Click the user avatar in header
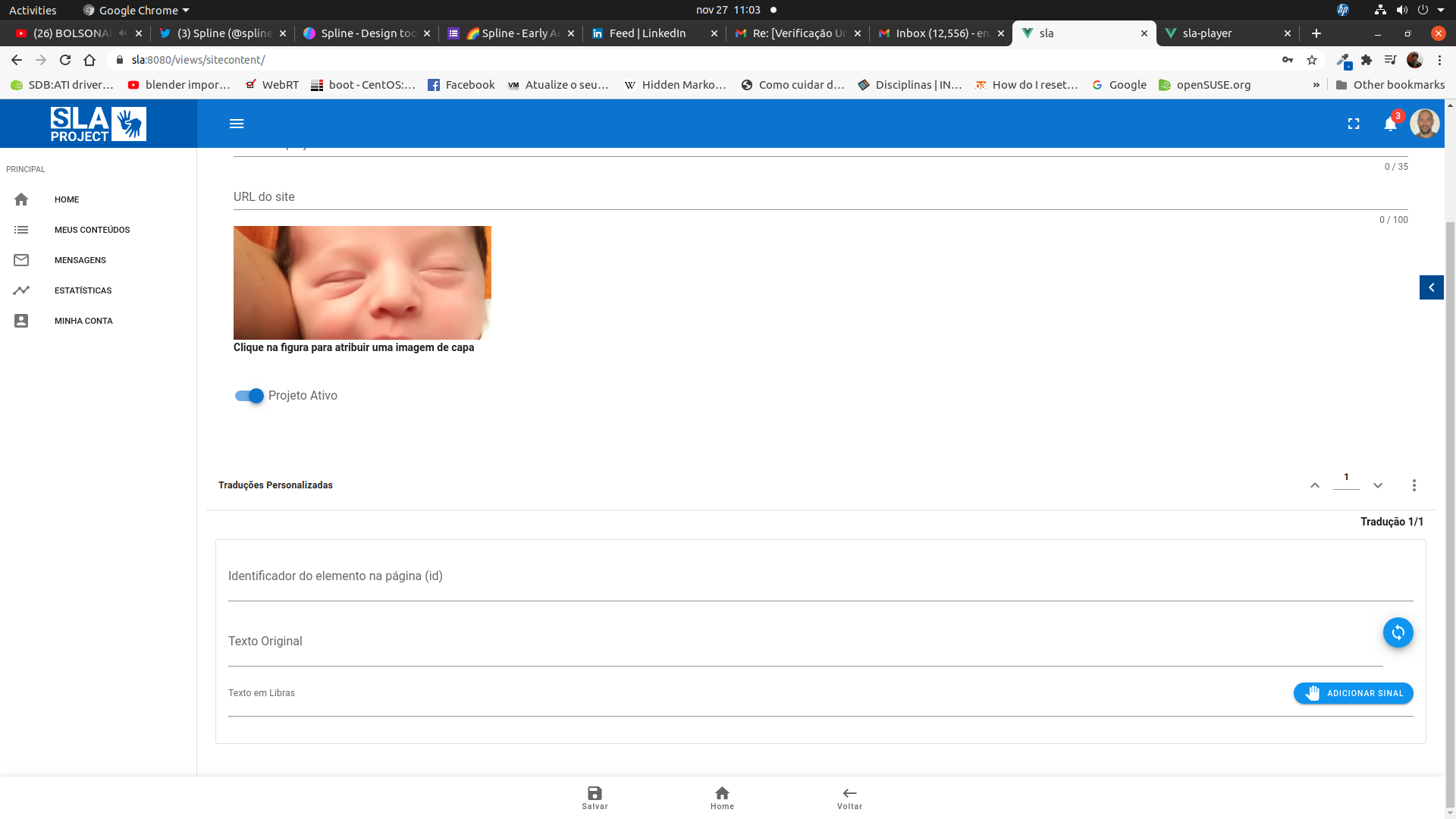 pos(1424,124)
